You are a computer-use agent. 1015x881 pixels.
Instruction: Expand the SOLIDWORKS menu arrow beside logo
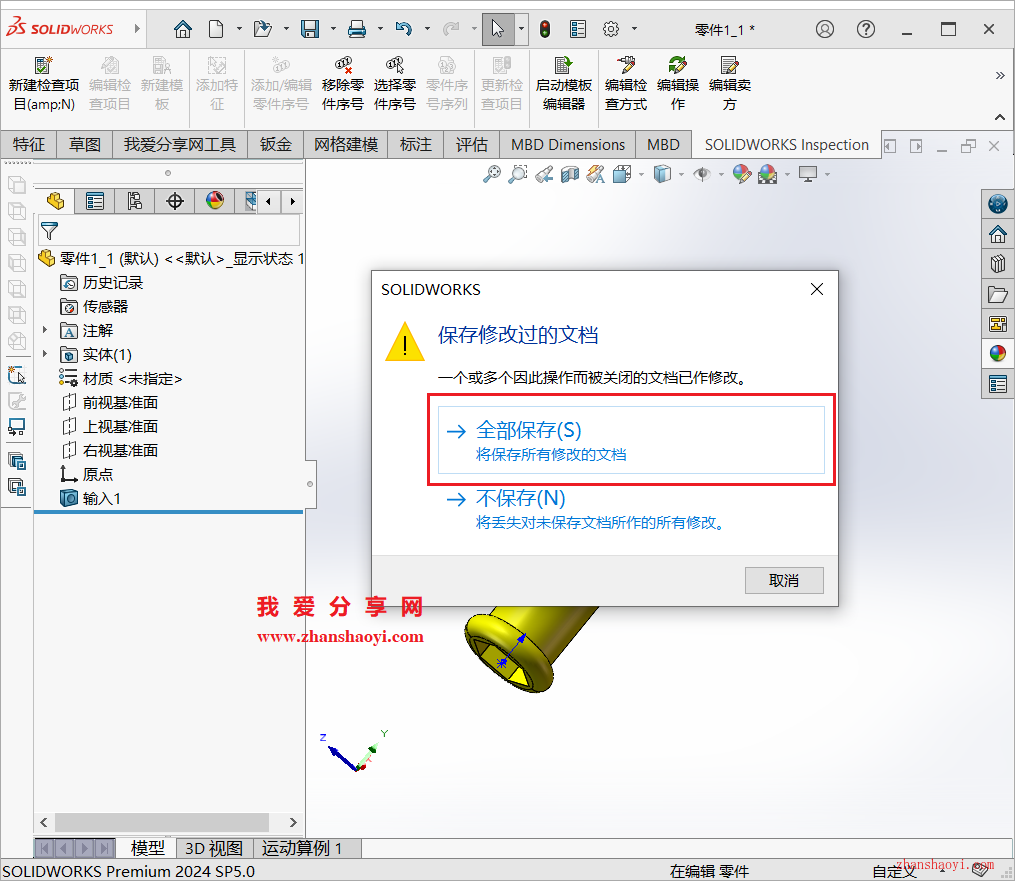click(137, 28)
